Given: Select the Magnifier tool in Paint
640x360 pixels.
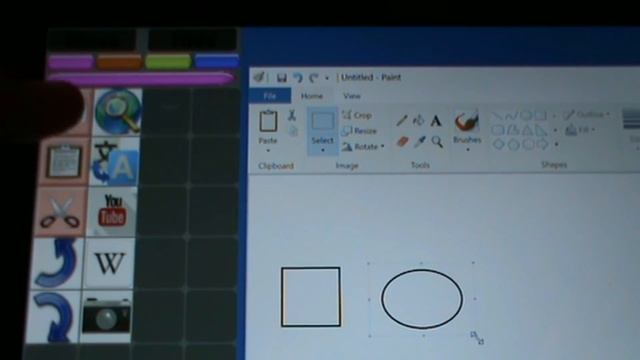Looking at the screenshot, I should click(x=437, y=142).
